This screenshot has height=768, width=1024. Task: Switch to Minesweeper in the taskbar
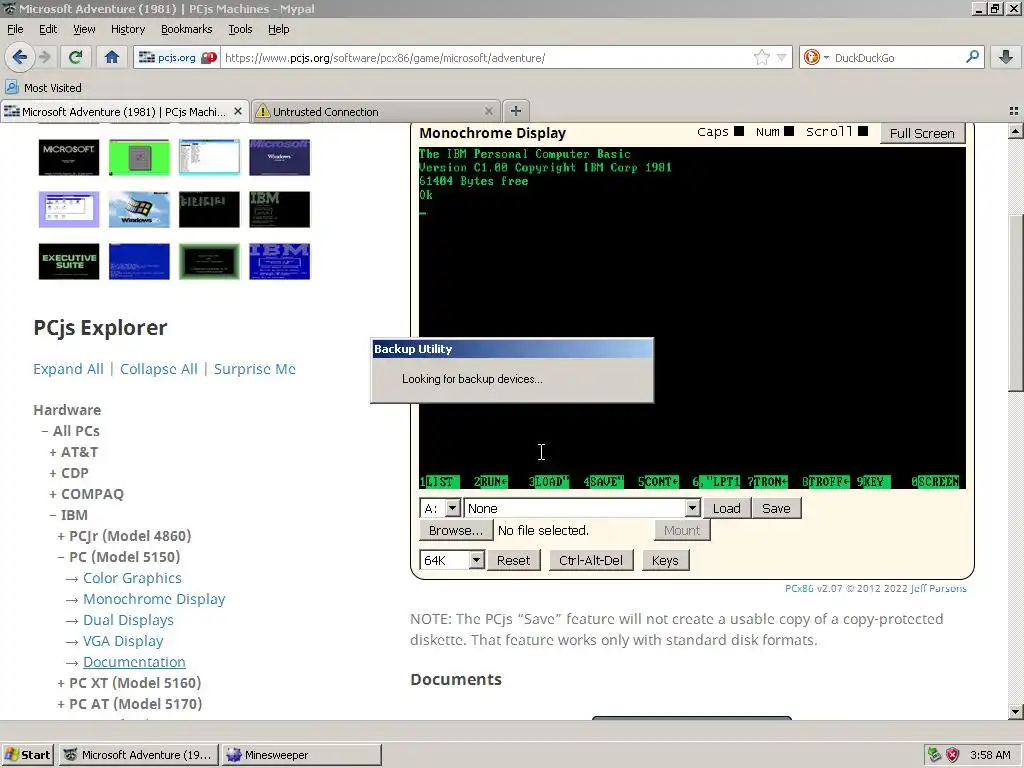point(302,755)
